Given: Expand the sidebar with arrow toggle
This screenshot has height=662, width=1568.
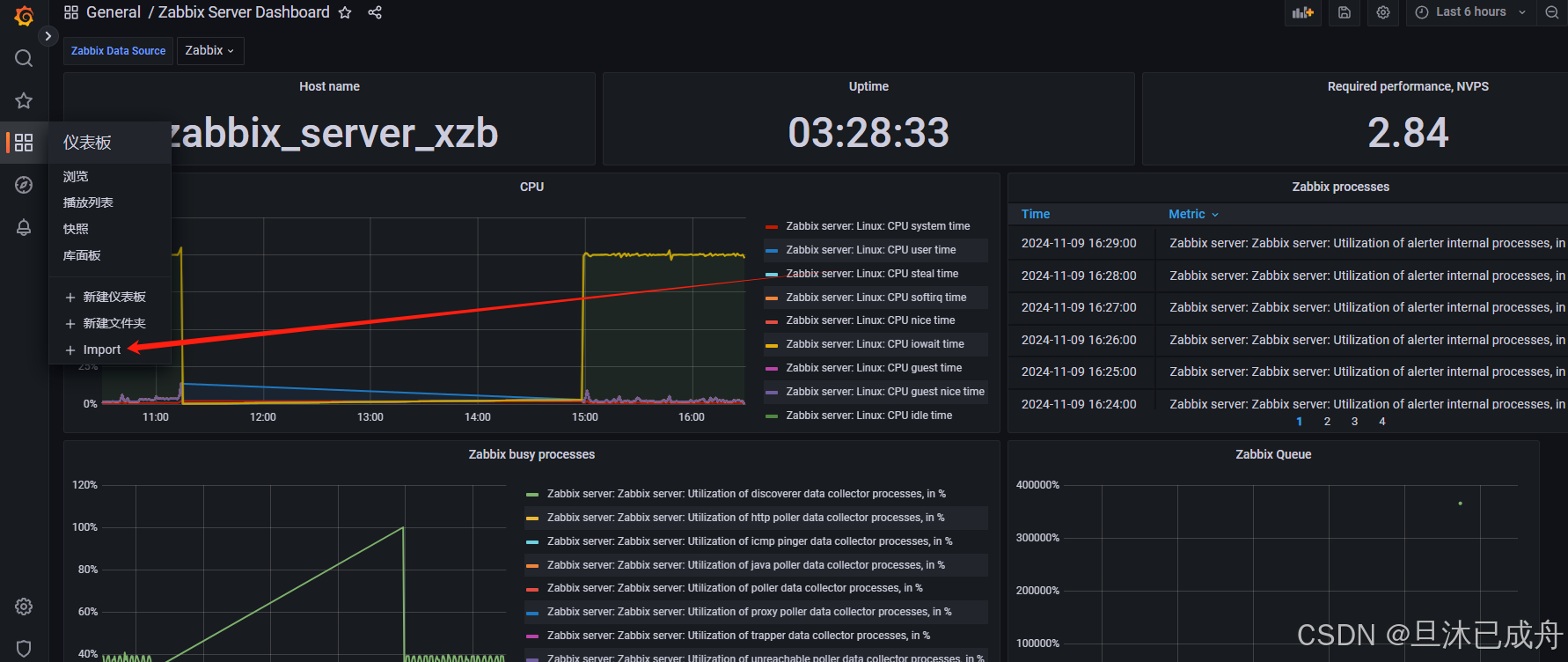Looking at the screenshot, I should 48,36.
